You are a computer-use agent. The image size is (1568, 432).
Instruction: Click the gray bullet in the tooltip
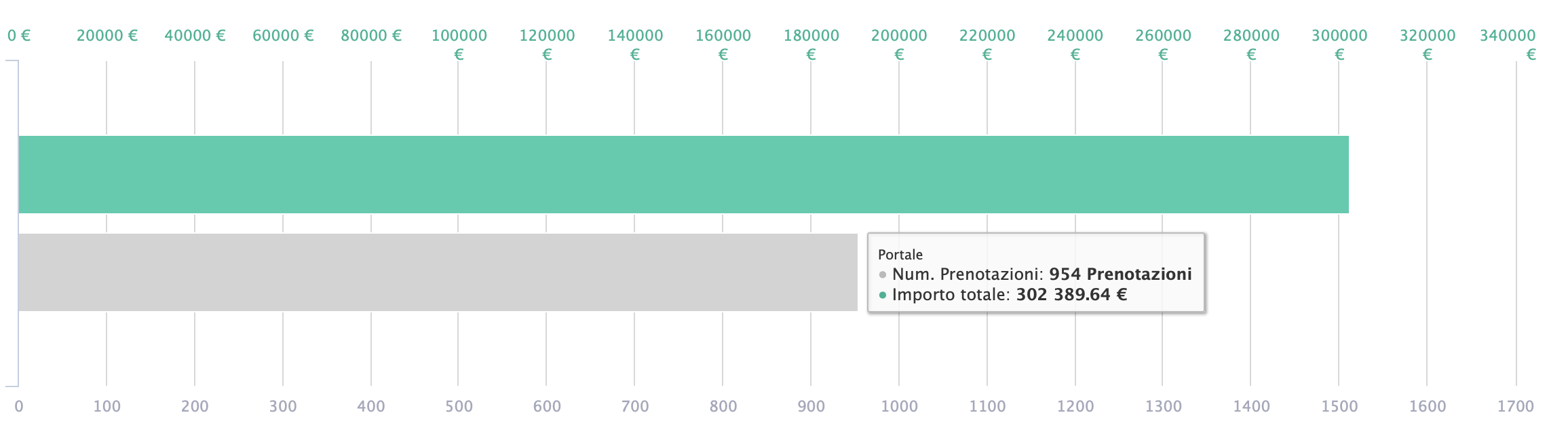coord(883,275)
